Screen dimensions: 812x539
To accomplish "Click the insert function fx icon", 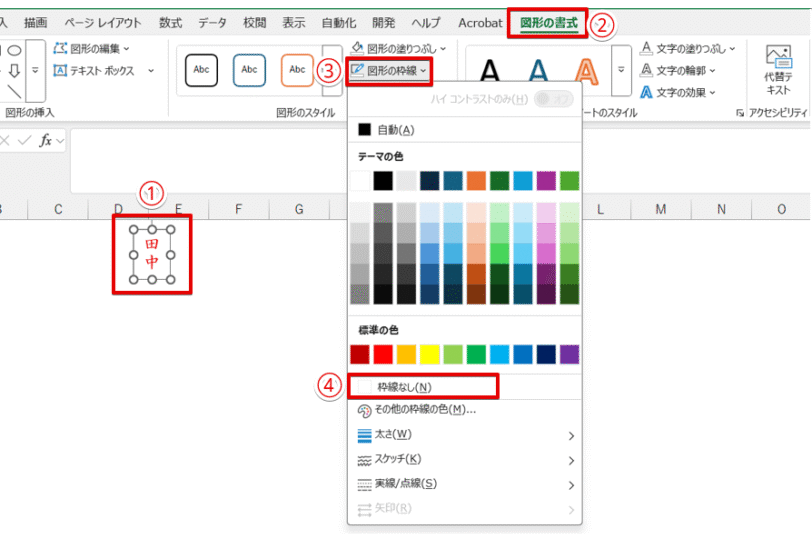I will 46,140.
